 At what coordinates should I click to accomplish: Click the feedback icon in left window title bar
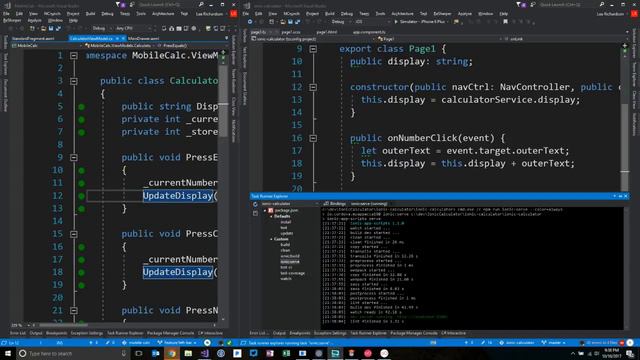(132, 4)
